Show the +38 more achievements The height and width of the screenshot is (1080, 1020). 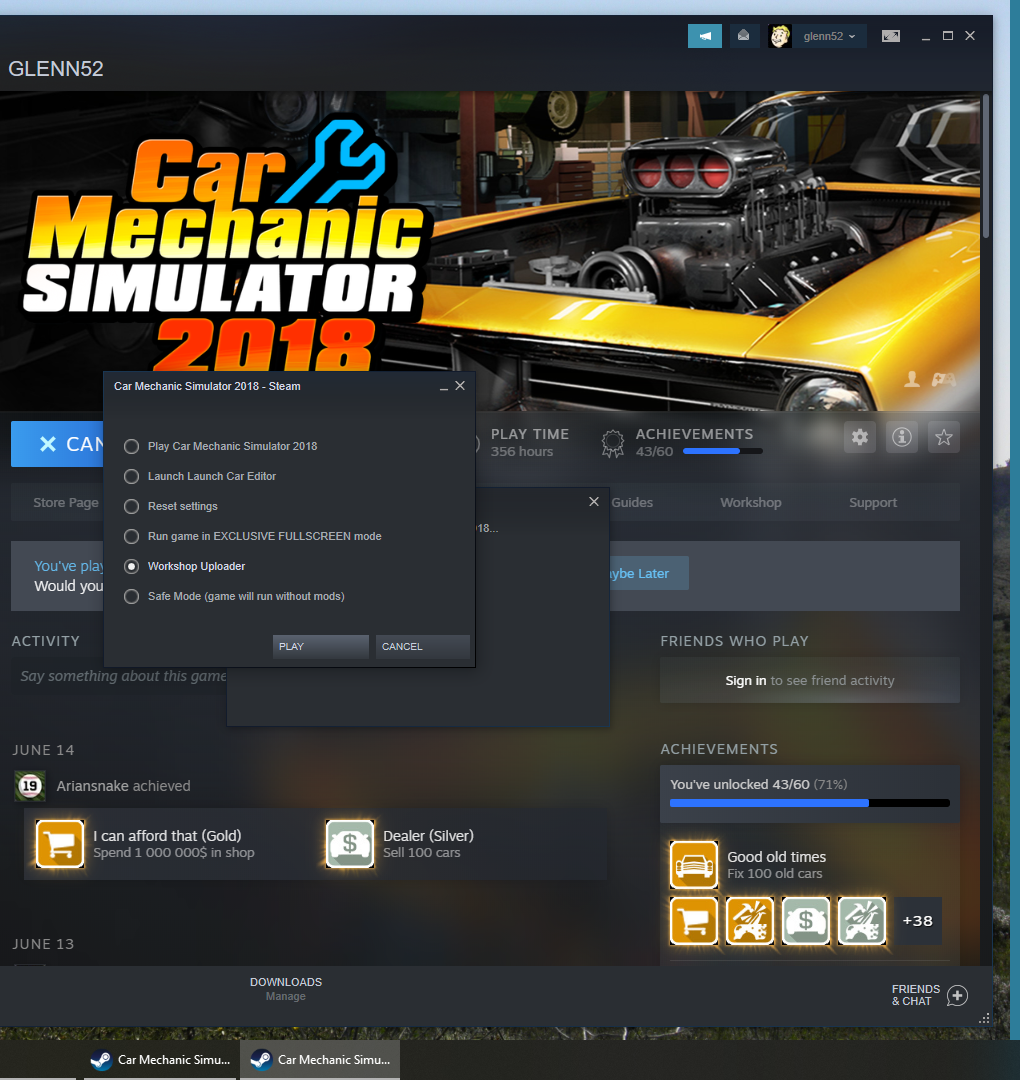pos(917,921)
